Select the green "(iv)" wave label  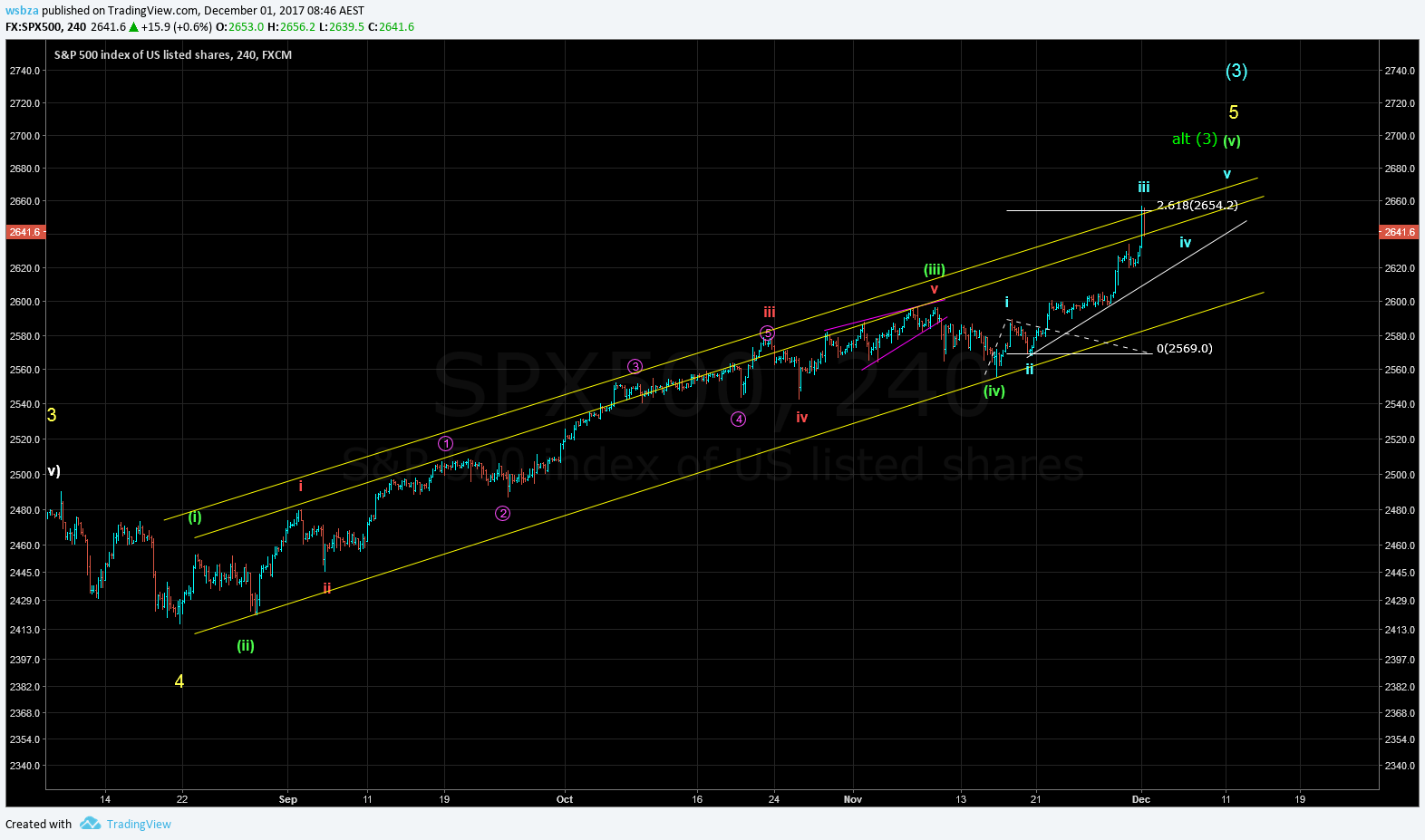tap(994, 391)
